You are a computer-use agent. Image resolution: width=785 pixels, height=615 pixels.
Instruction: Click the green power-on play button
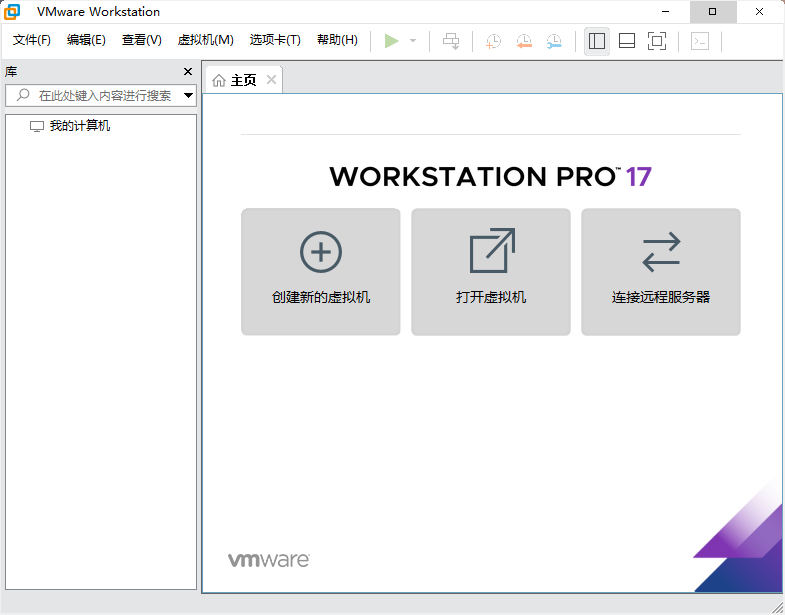(391, 41)
